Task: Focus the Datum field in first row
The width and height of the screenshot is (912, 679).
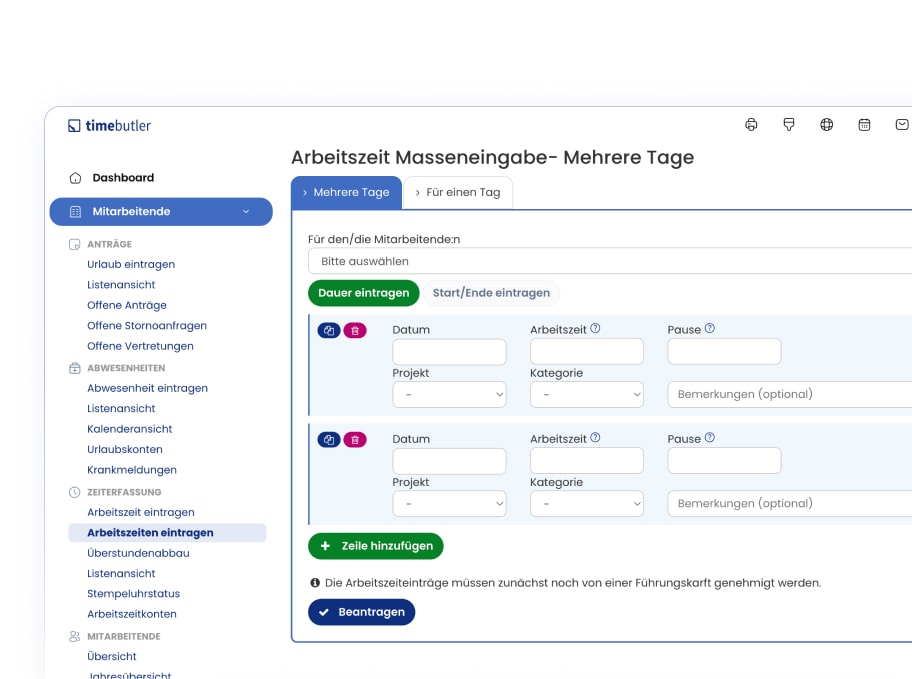Action: tap(450, 352)
